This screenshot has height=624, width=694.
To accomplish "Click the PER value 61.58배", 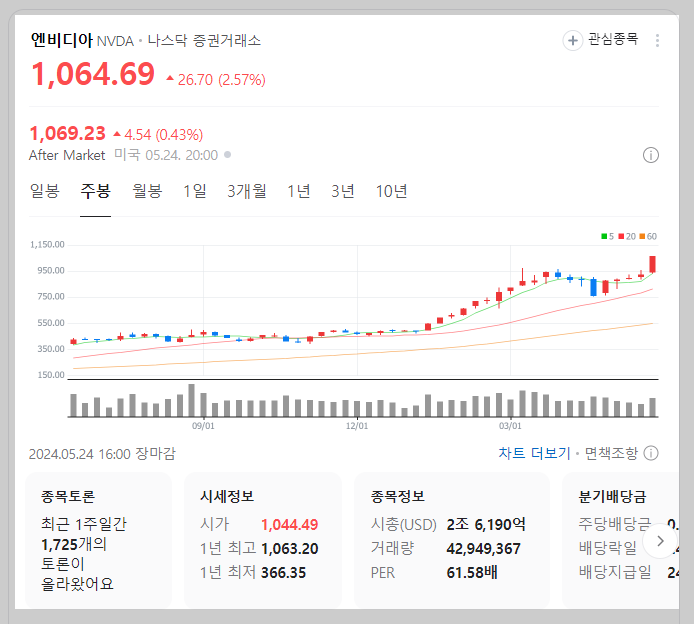I will (x=472, y=573).
